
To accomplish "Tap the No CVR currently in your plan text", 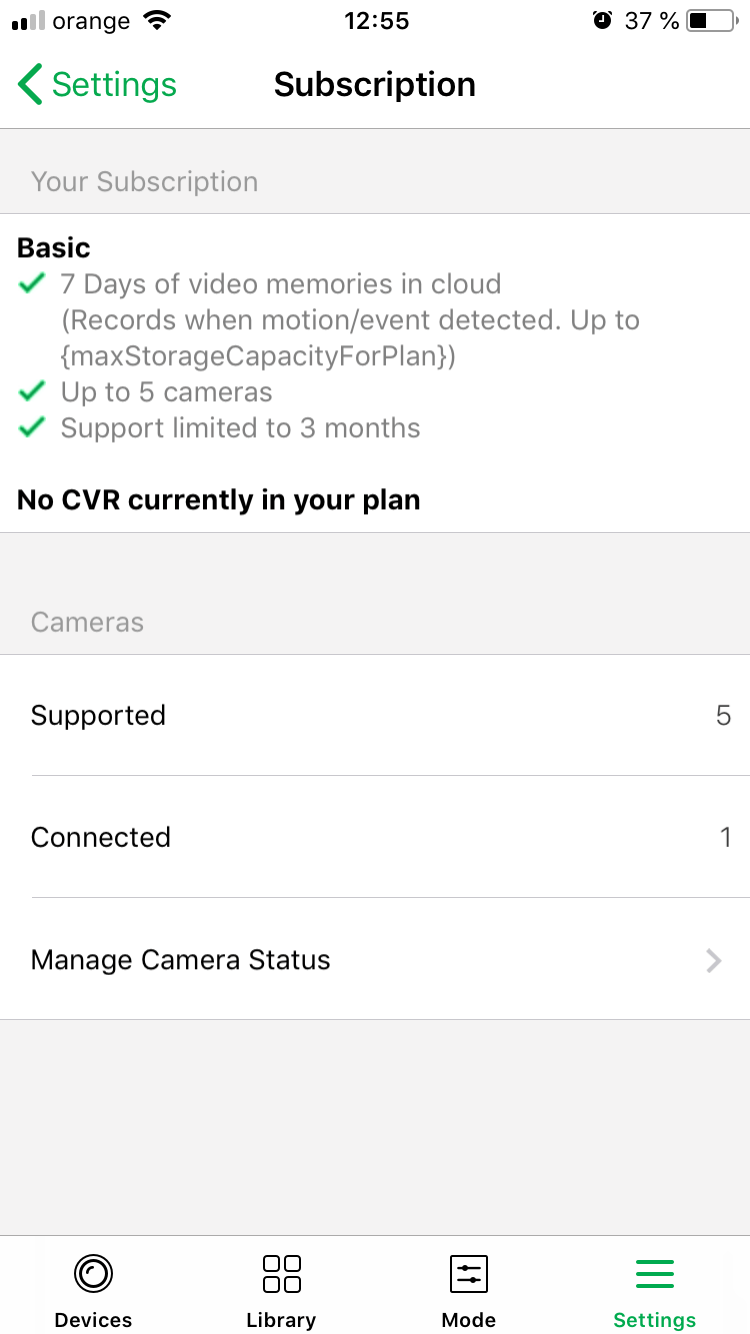I will click(219, 500).
